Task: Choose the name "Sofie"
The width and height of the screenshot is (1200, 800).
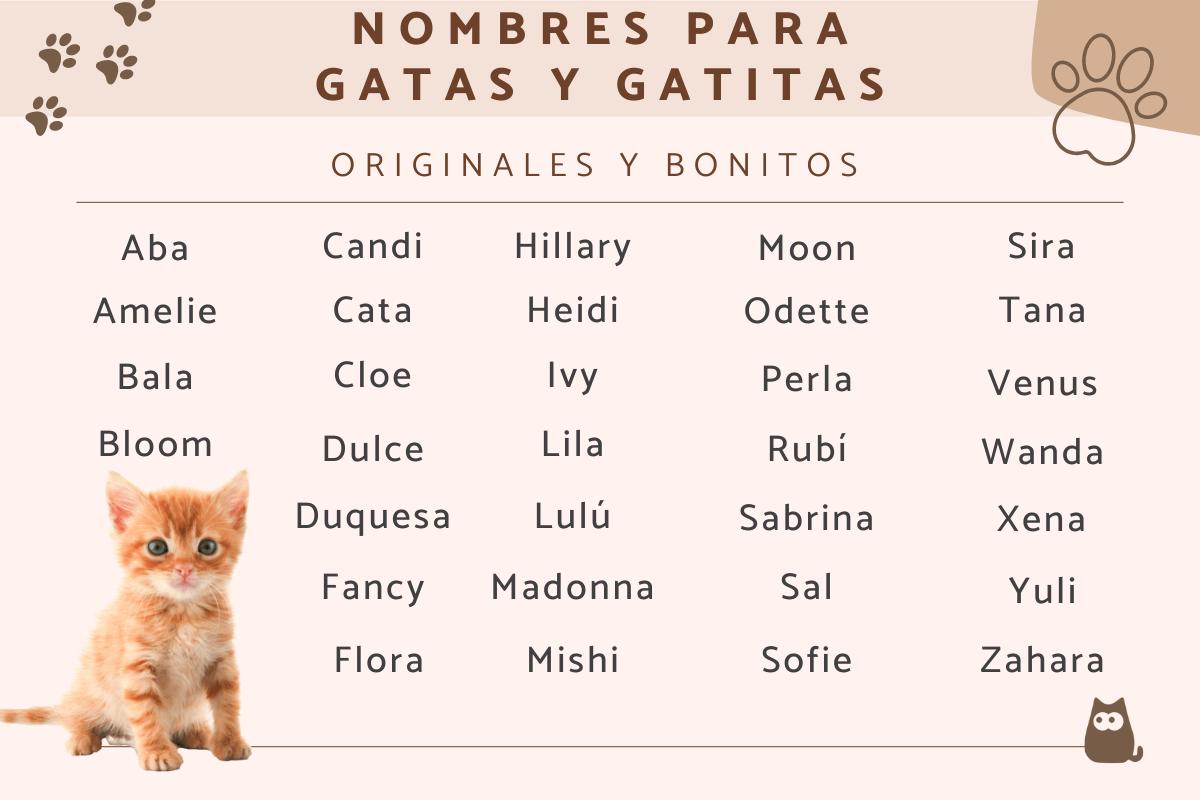Action: (807, 660)
